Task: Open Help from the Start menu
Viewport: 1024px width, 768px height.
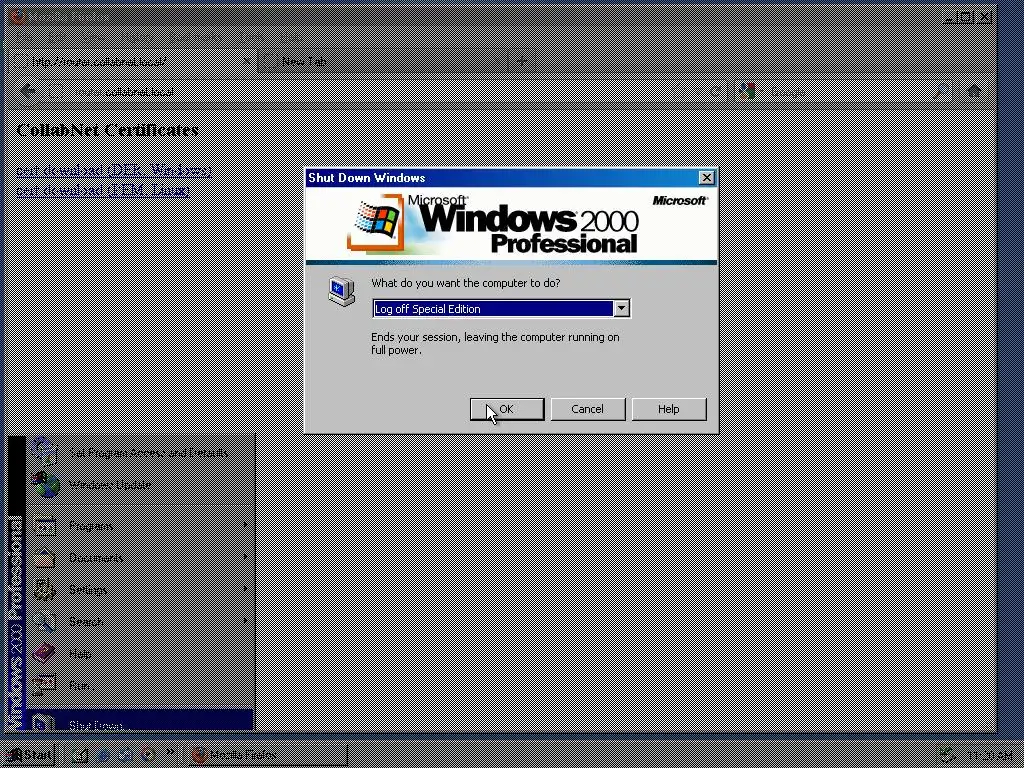Action: click(140, 654)
